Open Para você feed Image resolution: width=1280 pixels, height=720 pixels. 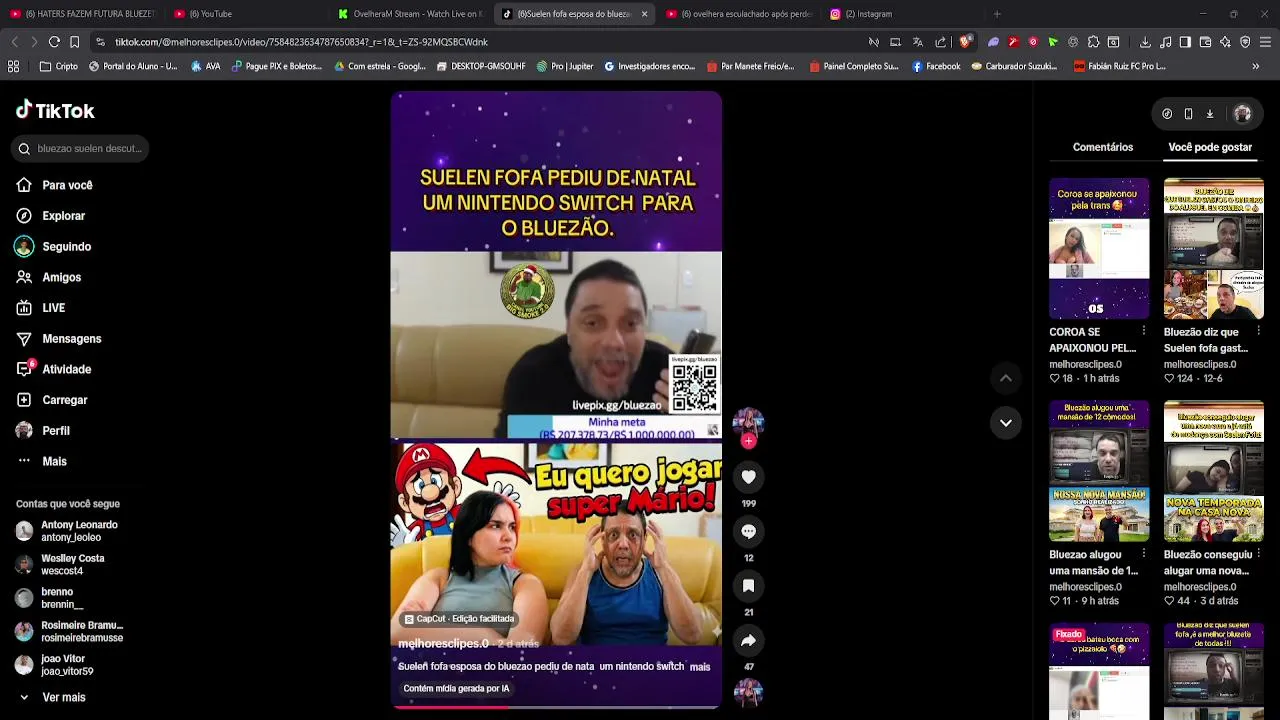point(55,185)
